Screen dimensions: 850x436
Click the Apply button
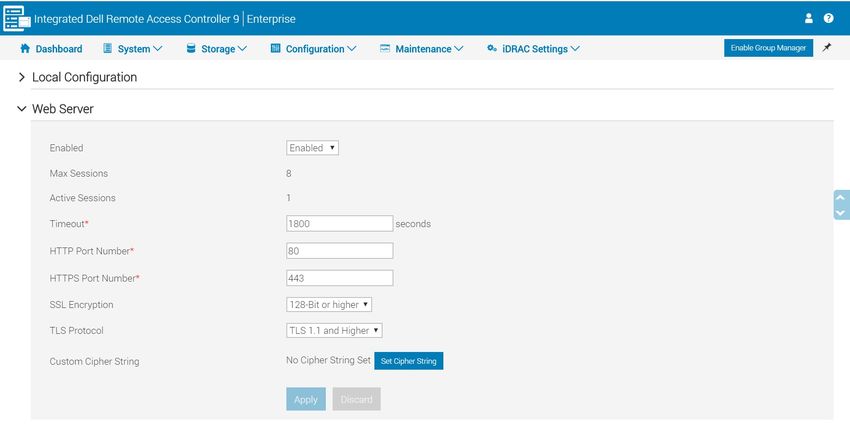pos(306,399)
